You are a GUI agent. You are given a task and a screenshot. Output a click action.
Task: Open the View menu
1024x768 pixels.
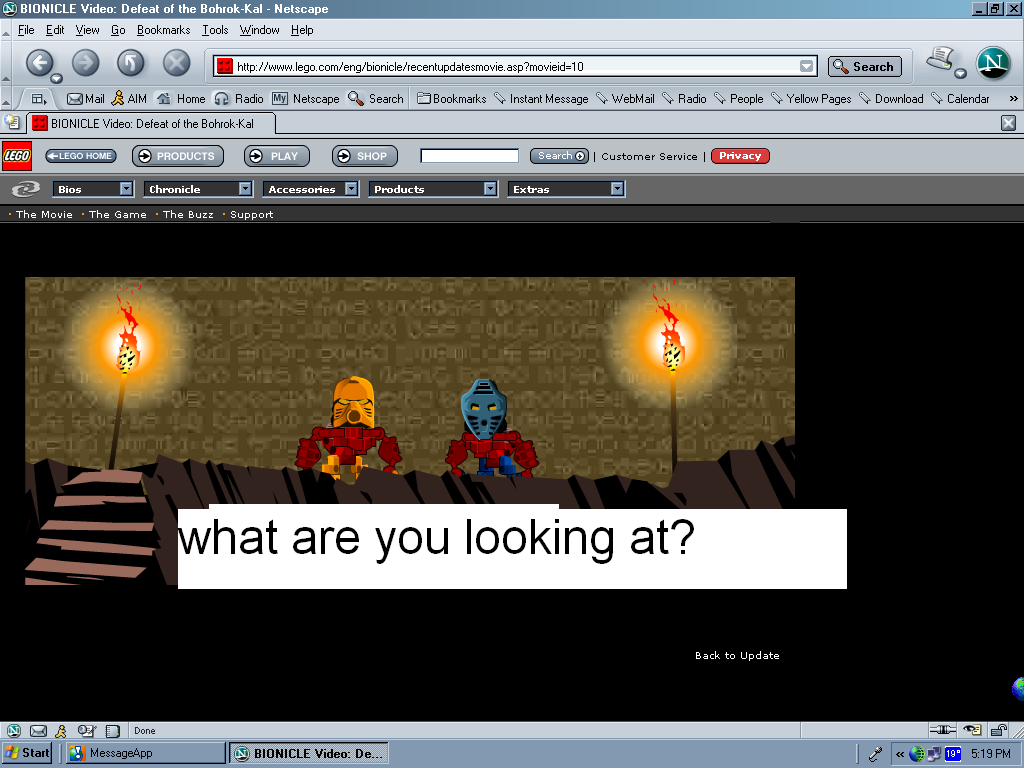coord(87,30)
